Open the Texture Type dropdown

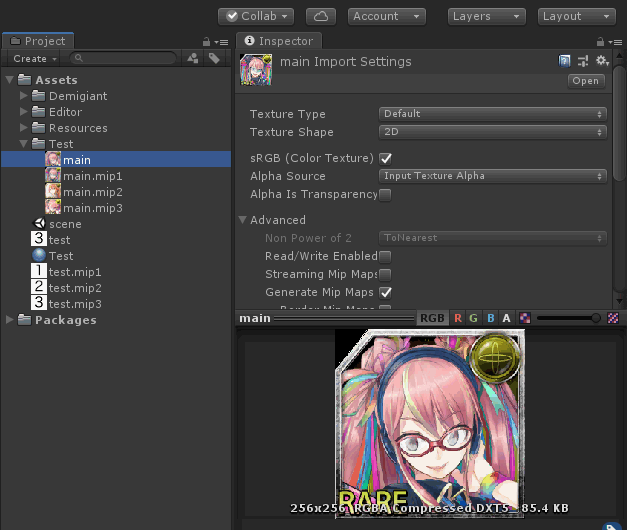pyautogui.click(x=493, y=114)
